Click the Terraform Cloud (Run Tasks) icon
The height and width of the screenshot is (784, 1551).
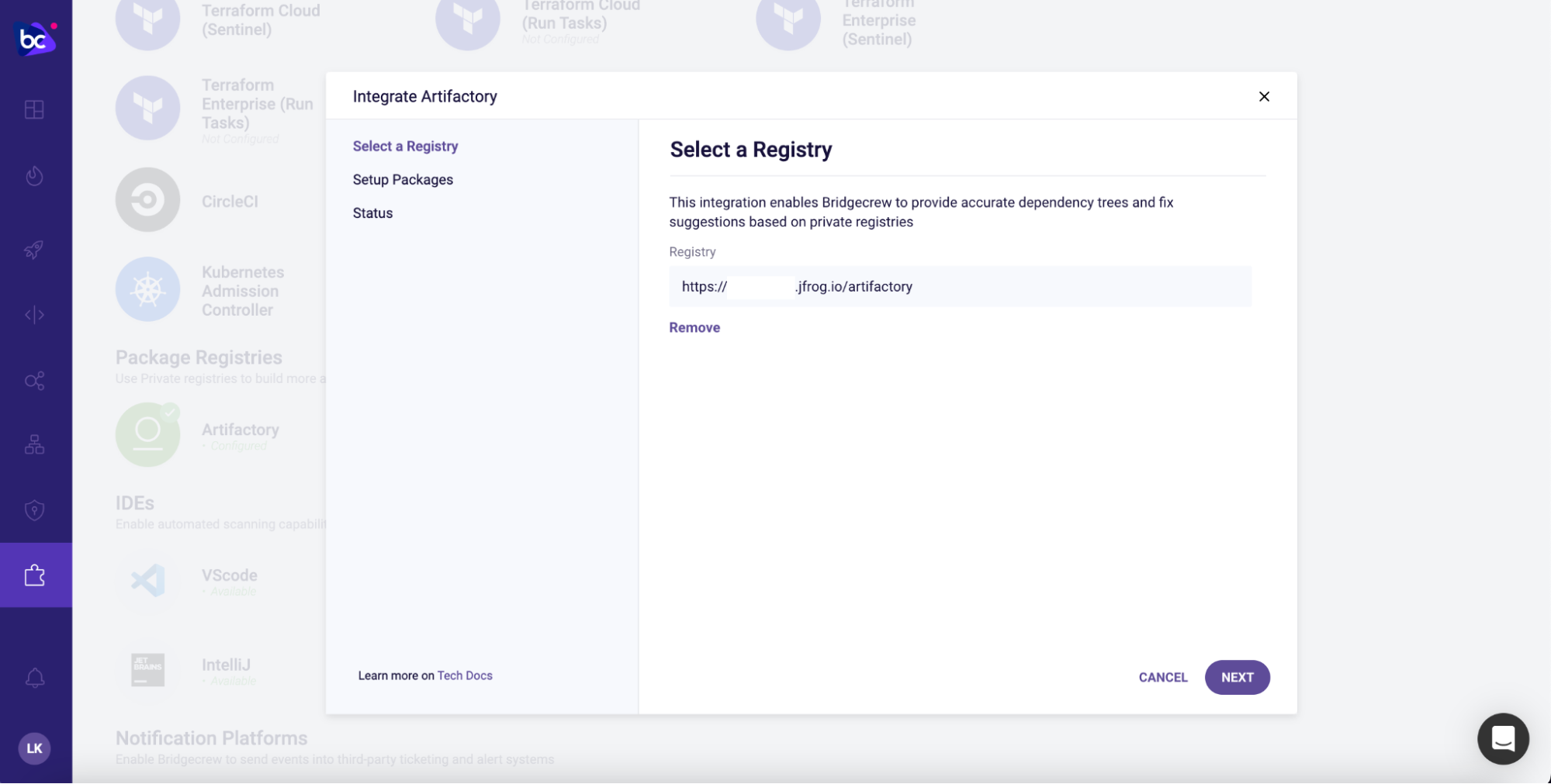tap(467, 20)
